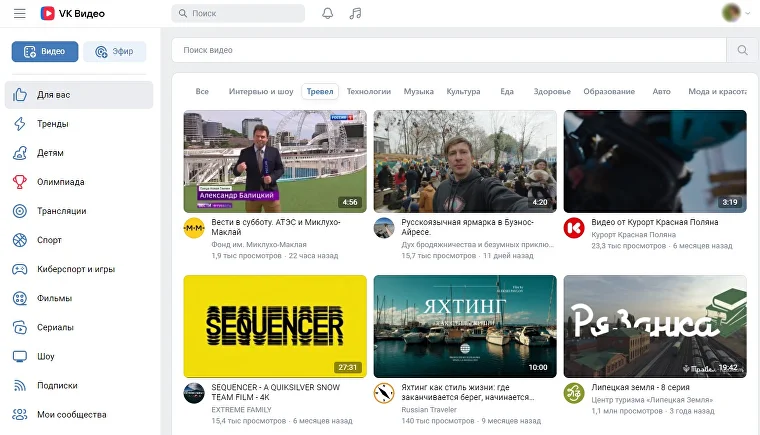This screenshot has width=760, height=435.
Task: Select the Музыка category tab
Action: click(419, 91)
